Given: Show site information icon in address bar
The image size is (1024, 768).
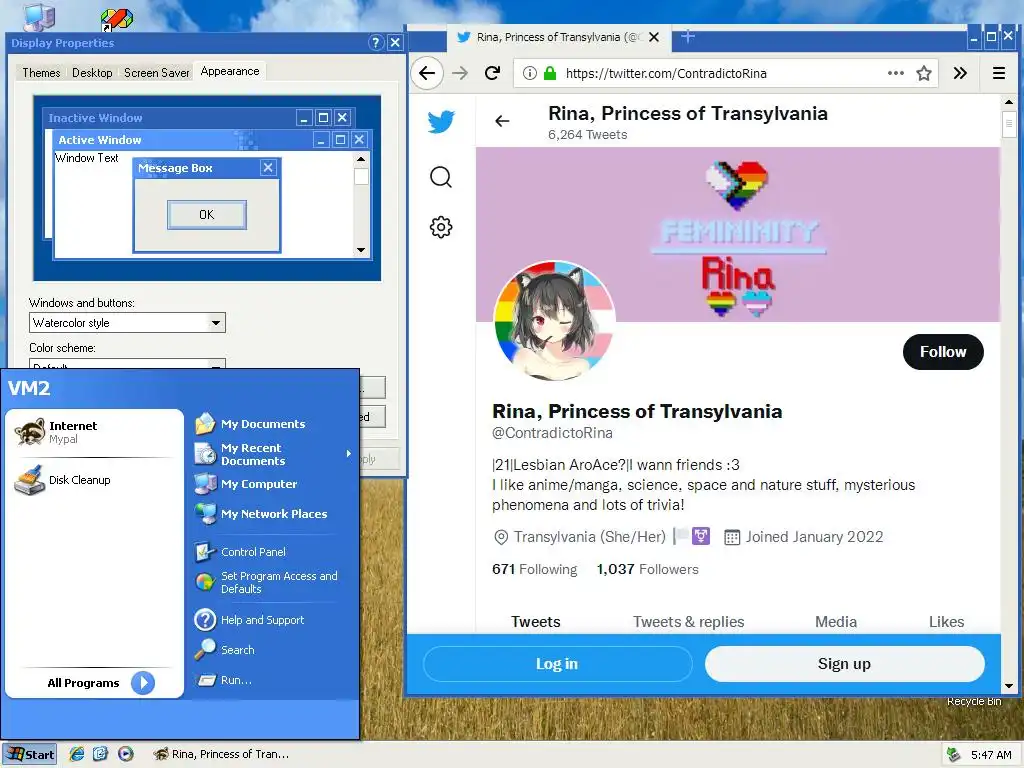Looking at the screenshot, I should pyautogui.click(x=530, y=73).
